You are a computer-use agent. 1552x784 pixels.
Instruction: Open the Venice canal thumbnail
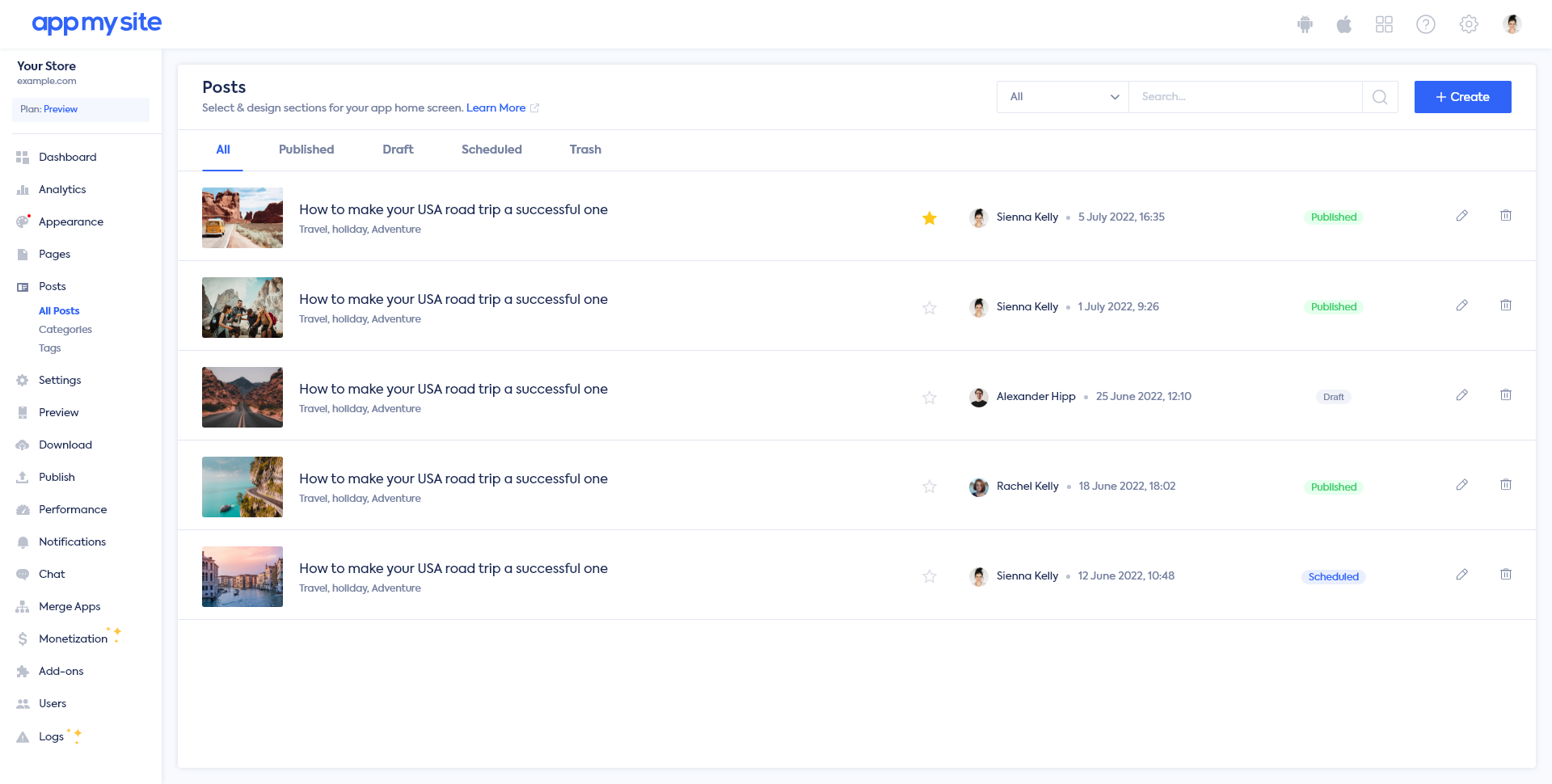pyautogui.click(x=242, y=576)
